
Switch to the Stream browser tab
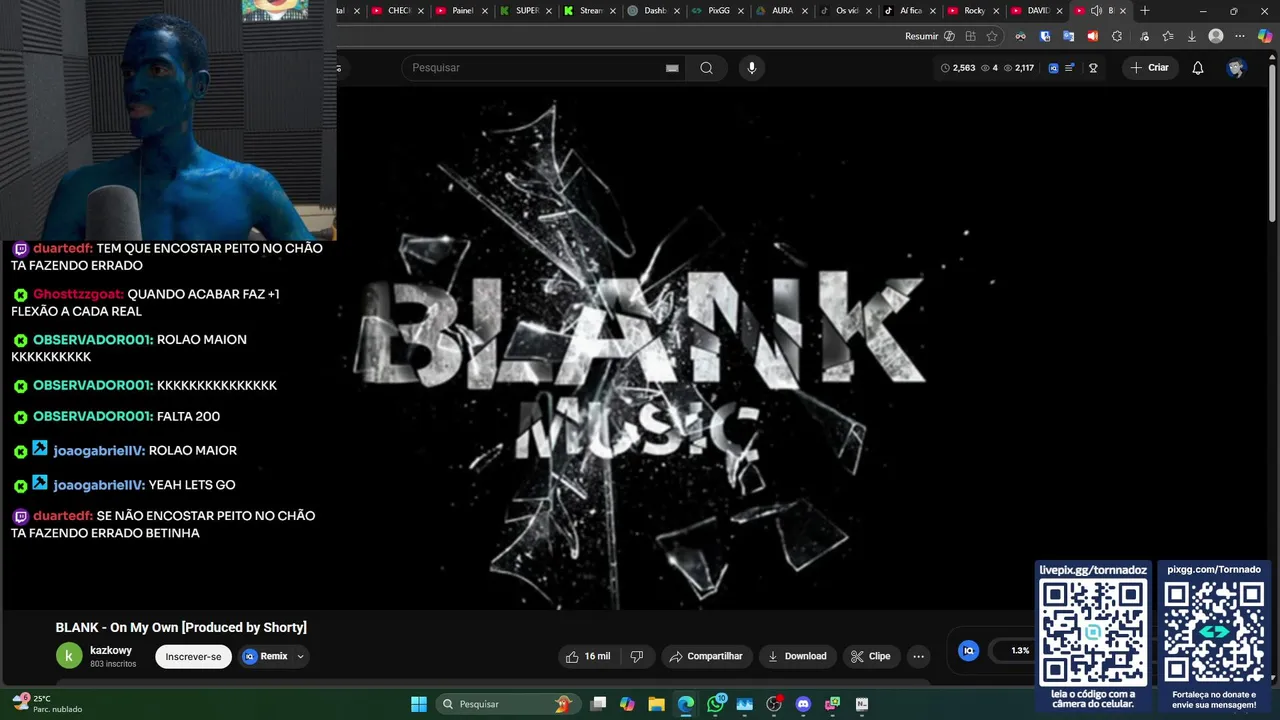tap(589, 11)
